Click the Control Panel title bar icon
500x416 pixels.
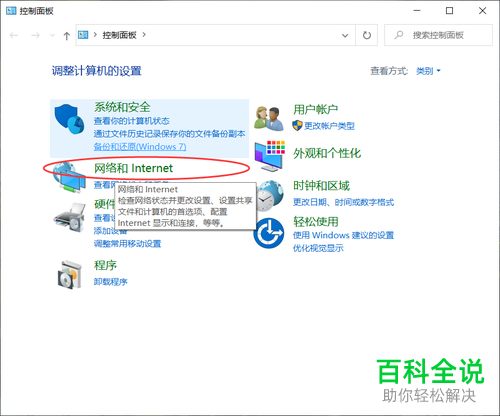click(11, 11)
